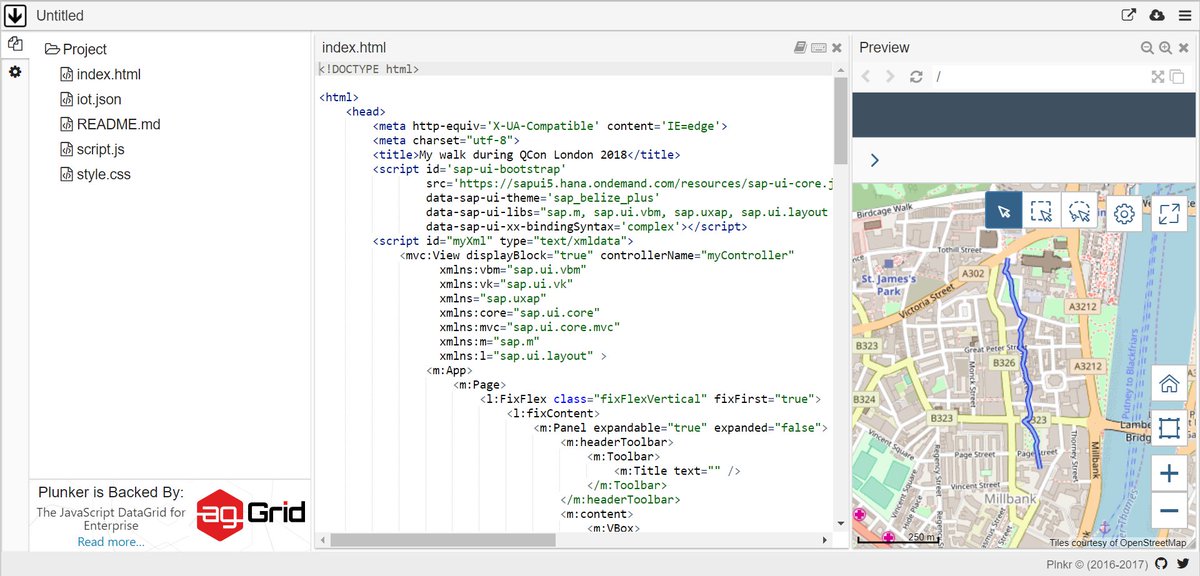Follow the Read more... link
The image size is (1200, 576).
(x=111, y=541)
